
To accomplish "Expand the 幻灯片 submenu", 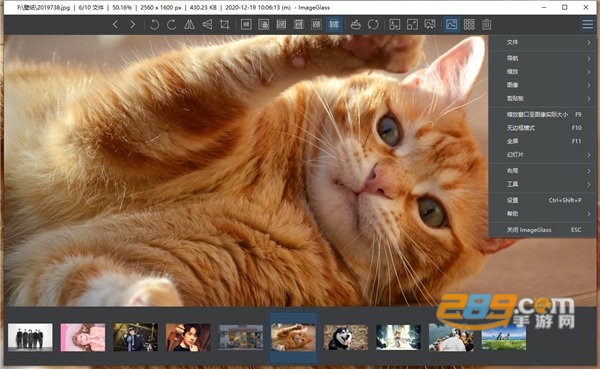I will pos(542,155).
